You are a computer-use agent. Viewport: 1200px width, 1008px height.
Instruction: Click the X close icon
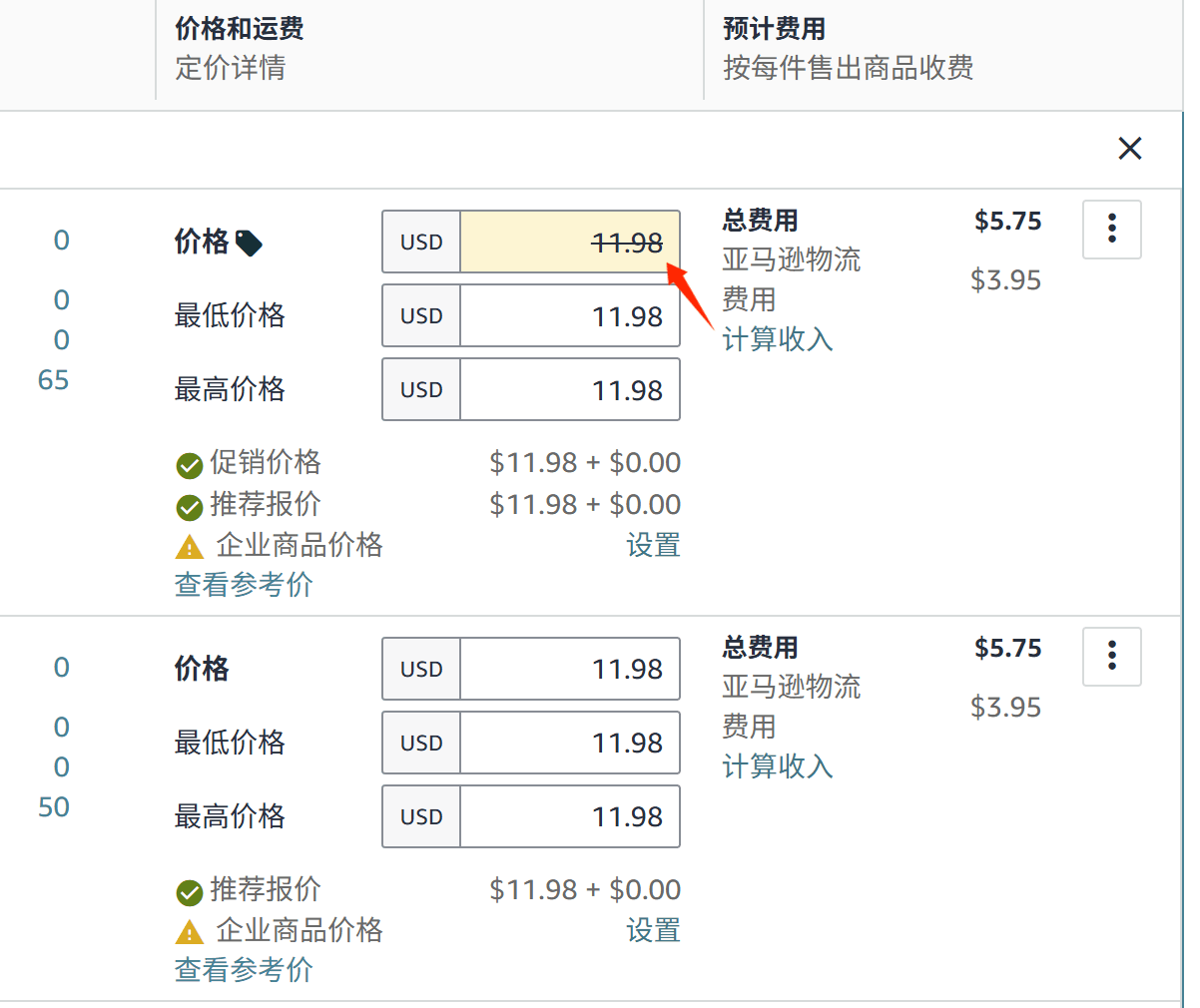click(x=1129, y=149)
